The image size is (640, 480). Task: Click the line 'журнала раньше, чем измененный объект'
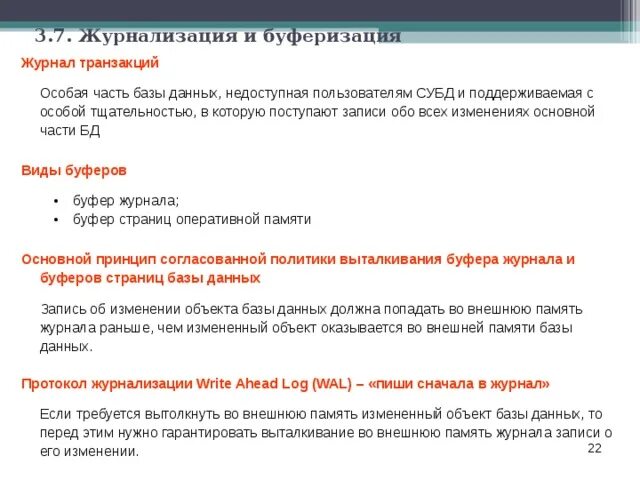click(x=306, y=328)
